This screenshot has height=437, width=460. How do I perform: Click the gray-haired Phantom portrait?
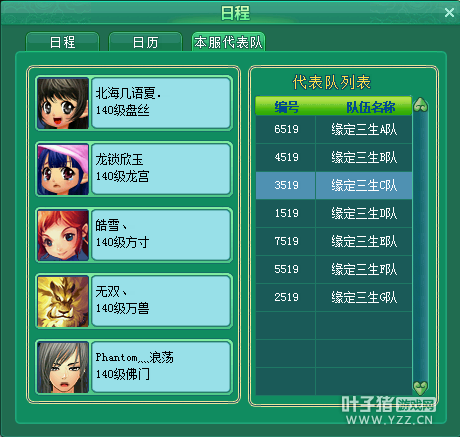(63, 367)
